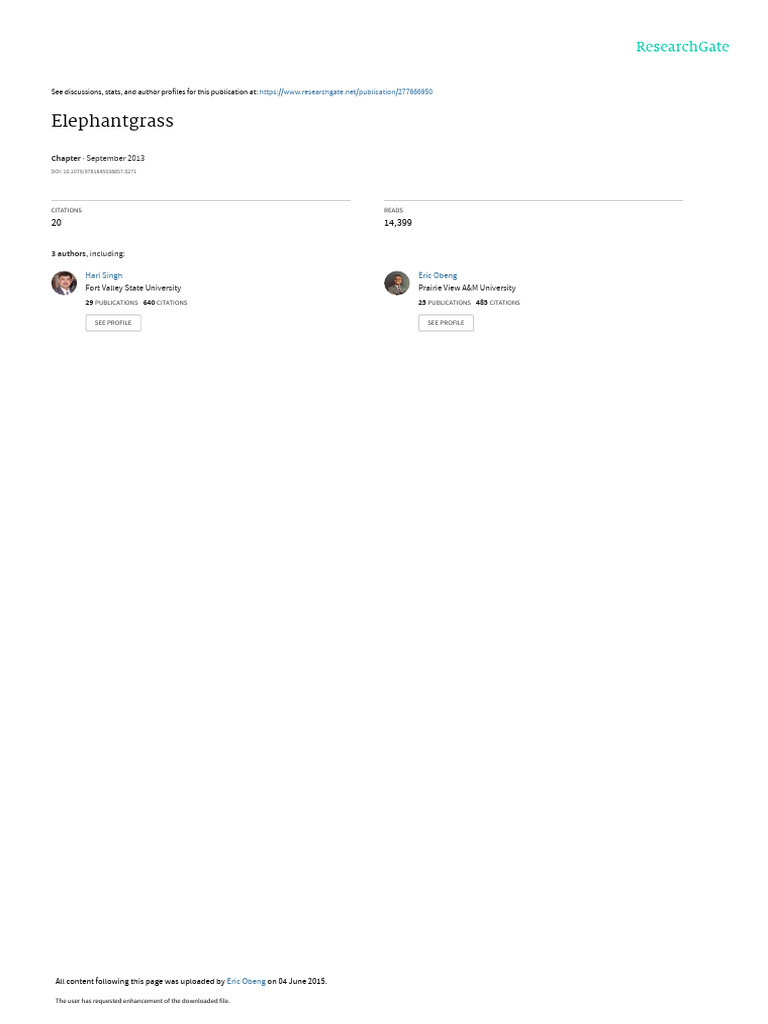
Task: Click Hari Singh's 640 citations stat
Action: pos(165,303)
